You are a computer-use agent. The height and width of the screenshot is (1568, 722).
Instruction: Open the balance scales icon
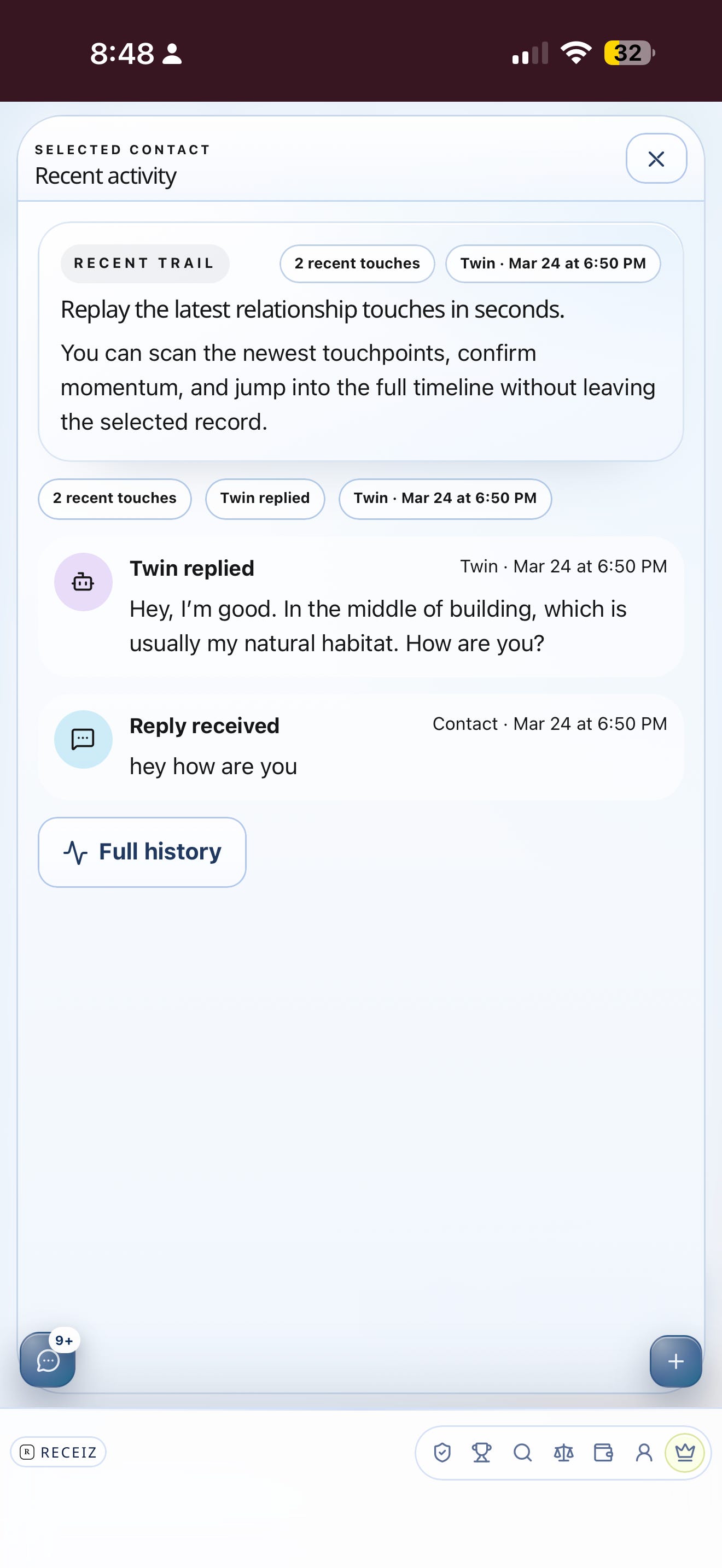click(x=563, y=1453)
